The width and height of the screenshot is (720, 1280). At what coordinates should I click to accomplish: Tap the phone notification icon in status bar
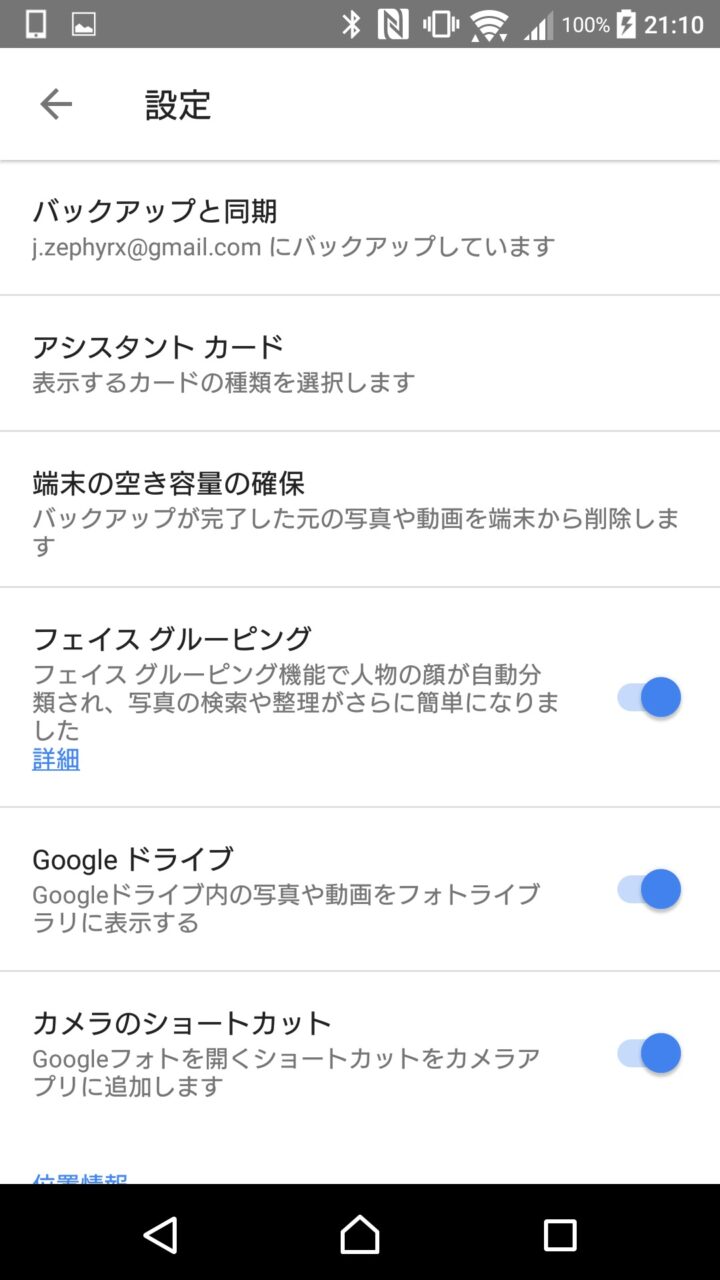(36, 24)
